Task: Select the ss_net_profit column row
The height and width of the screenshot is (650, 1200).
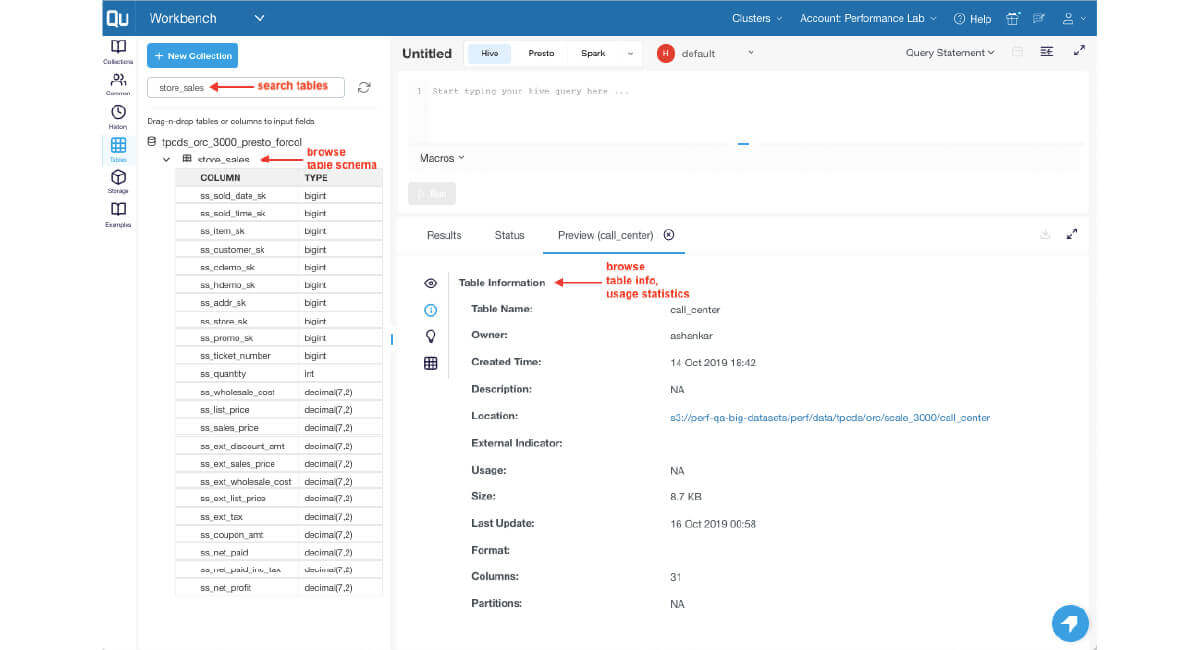Action: point(278,588)
